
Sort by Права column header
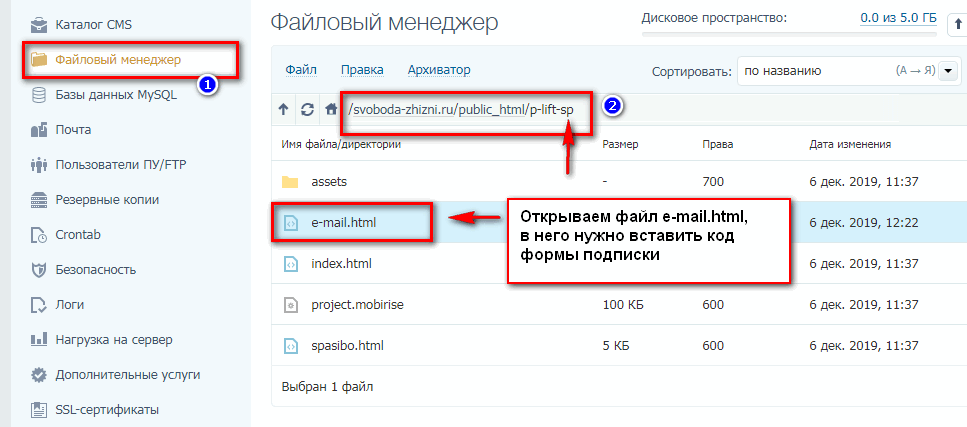pyautogui.click(x=717, y=144)
